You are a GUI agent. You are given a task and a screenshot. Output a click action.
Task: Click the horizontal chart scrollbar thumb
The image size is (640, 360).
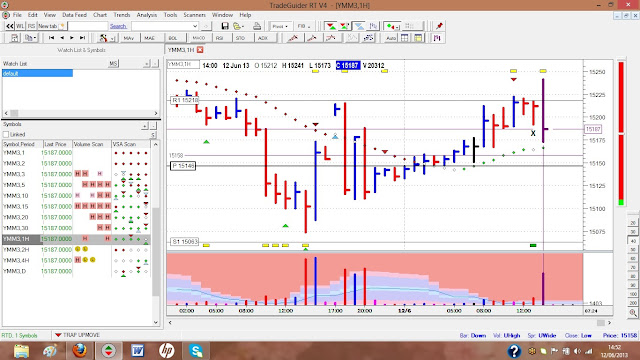[601, 323]
